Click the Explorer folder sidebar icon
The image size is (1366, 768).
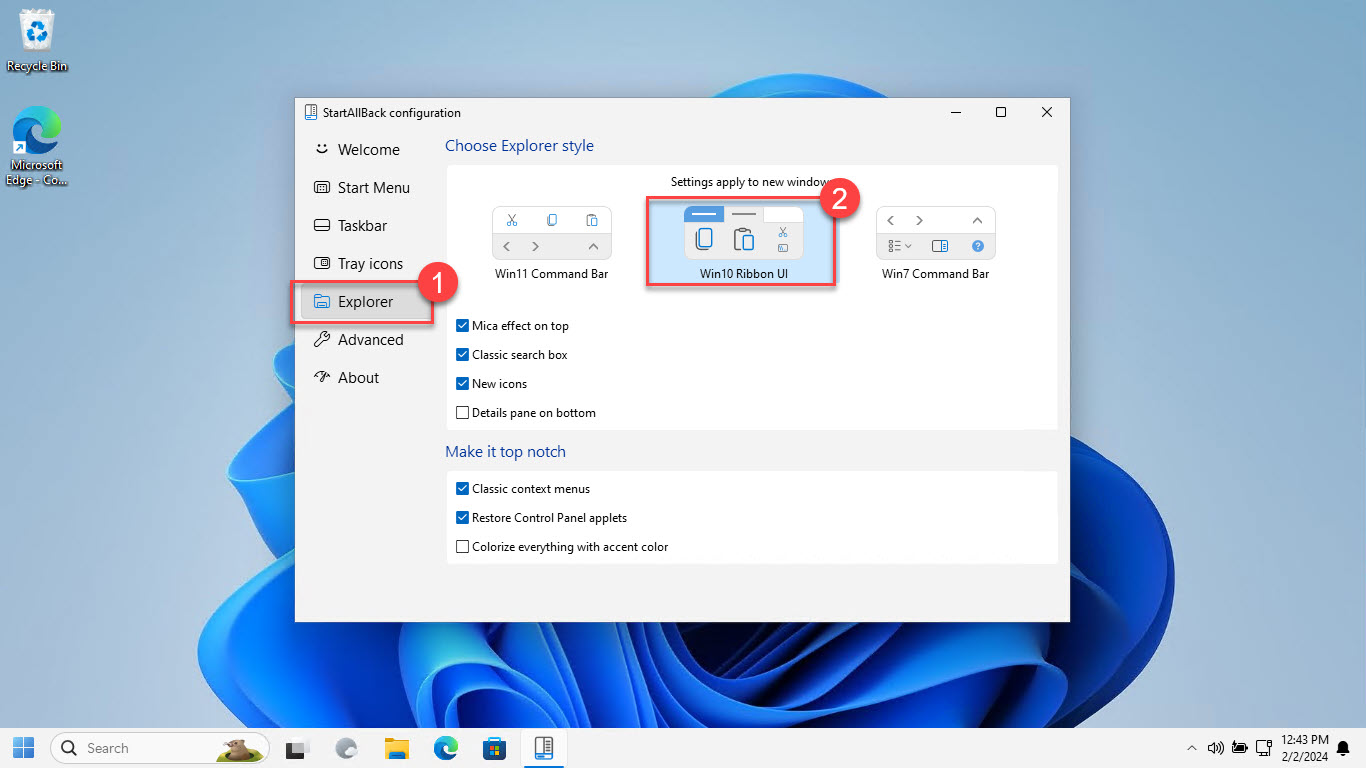click(x=322, y=301)
